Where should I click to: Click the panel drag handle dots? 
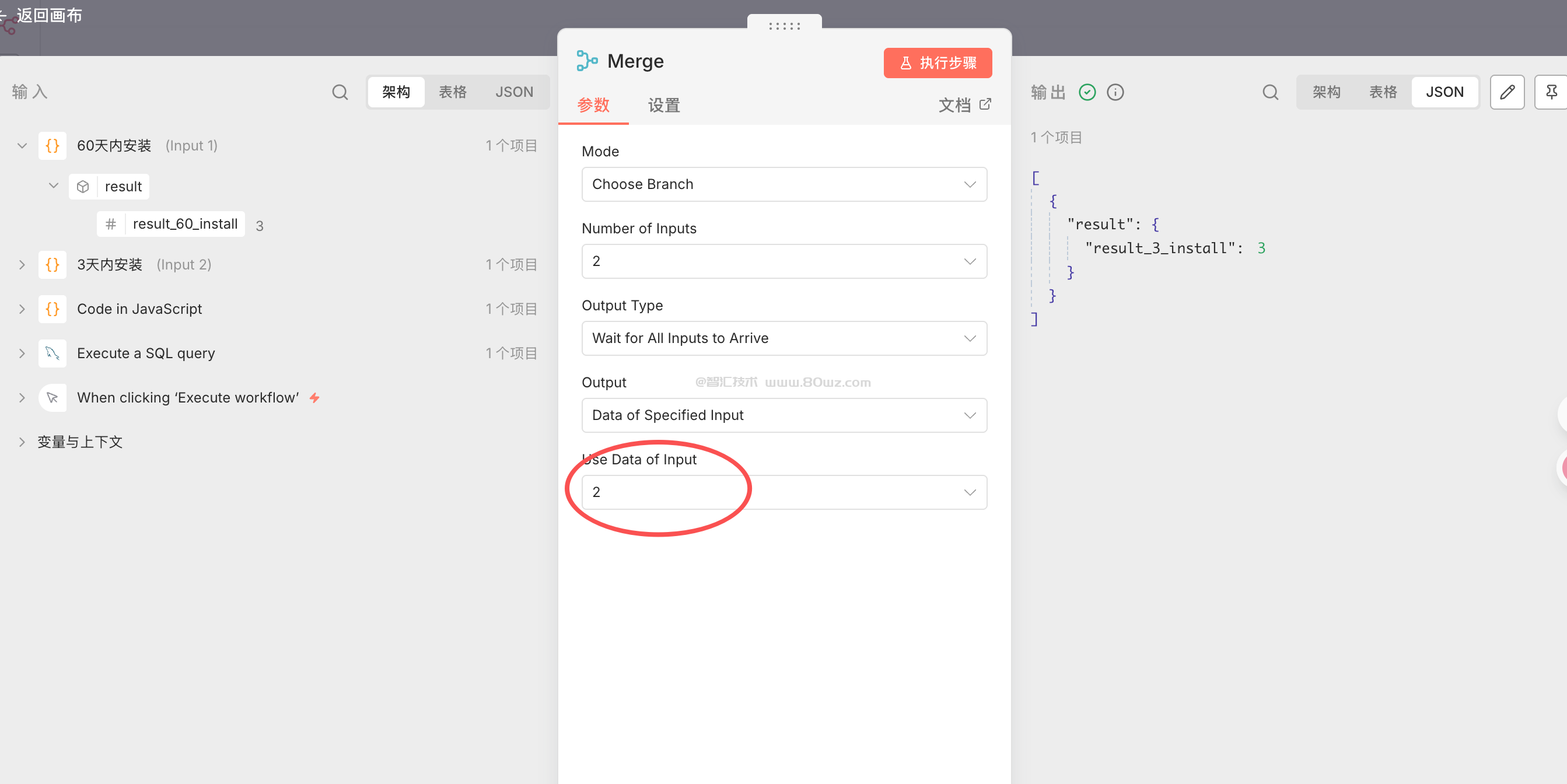point(783,26)
